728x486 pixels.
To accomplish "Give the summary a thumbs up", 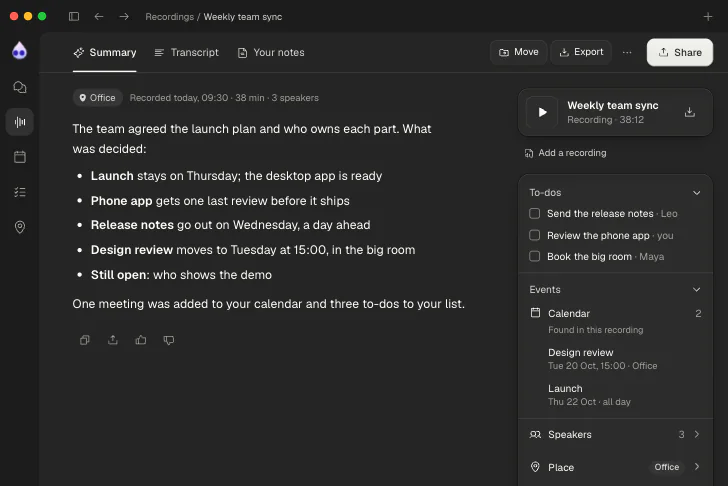I will [x=141, y=340].
